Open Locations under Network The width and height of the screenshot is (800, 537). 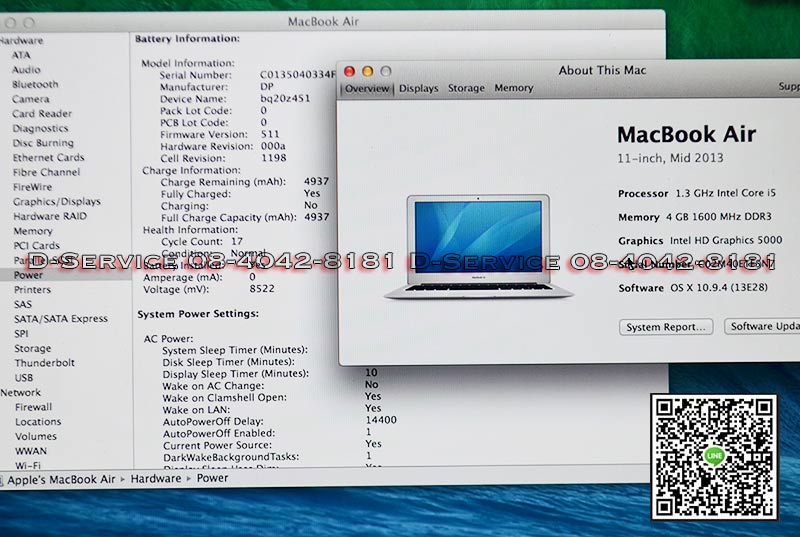tap(38, 422)
